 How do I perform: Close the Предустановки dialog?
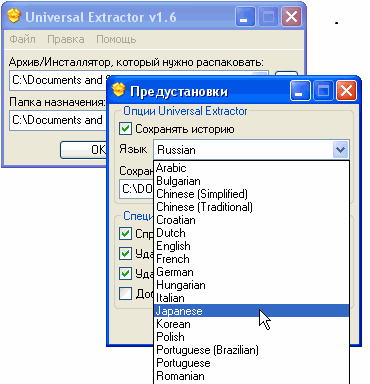pos(346,90)
